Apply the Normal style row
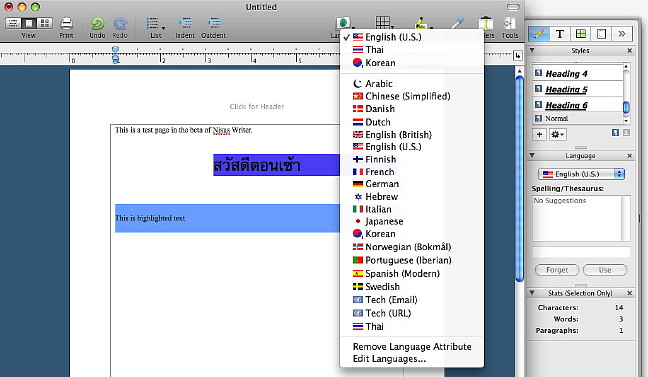Image resolution: width=648 pixels, height=377 pixels. [578, 118]
